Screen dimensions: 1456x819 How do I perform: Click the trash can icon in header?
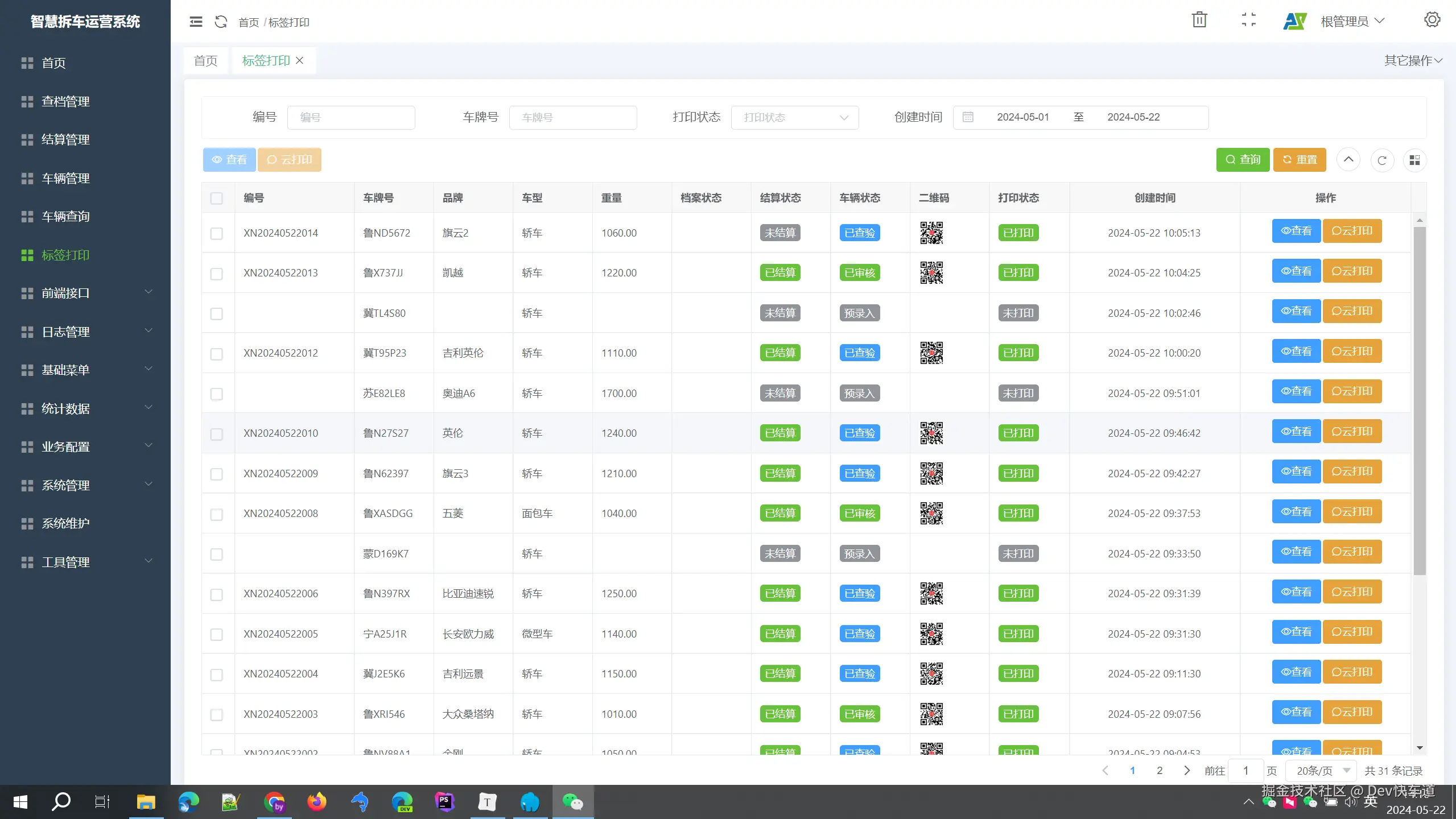click(1199, 20)
